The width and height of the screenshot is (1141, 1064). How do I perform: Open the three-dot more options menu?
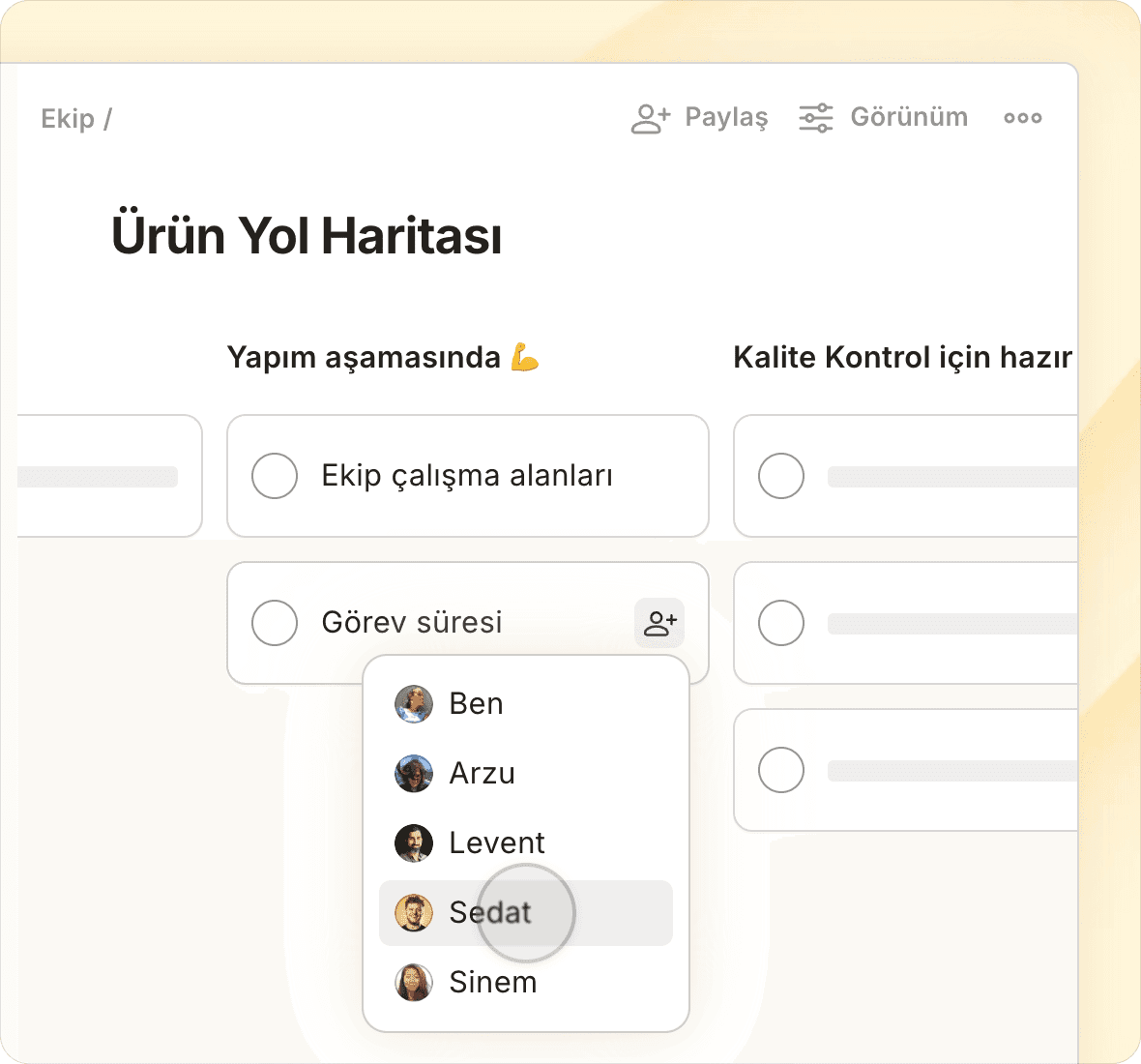1022,118
